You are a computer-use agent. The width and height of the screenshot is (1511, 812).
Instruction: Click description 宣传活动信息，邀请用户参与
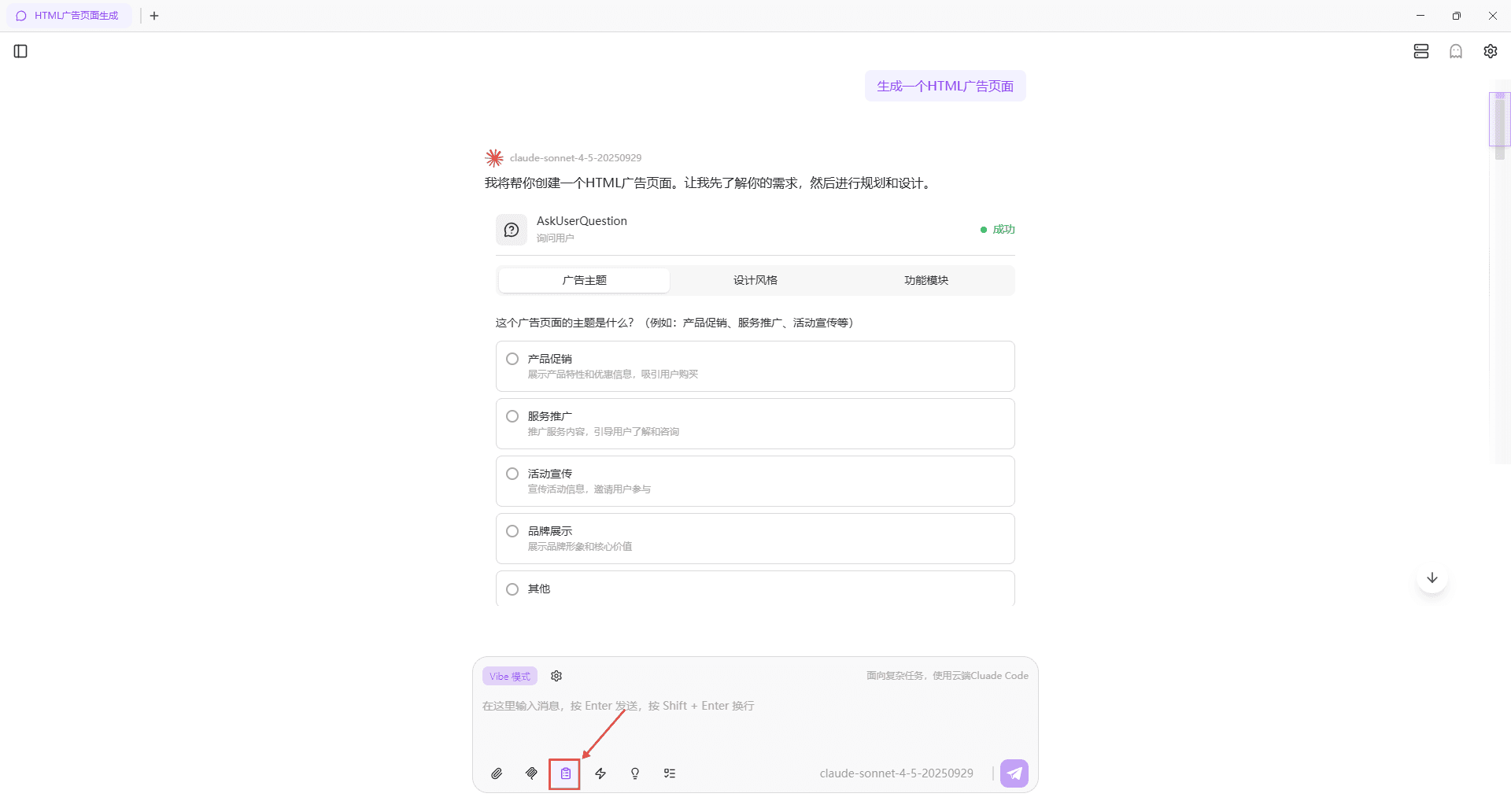coord(589,489)
